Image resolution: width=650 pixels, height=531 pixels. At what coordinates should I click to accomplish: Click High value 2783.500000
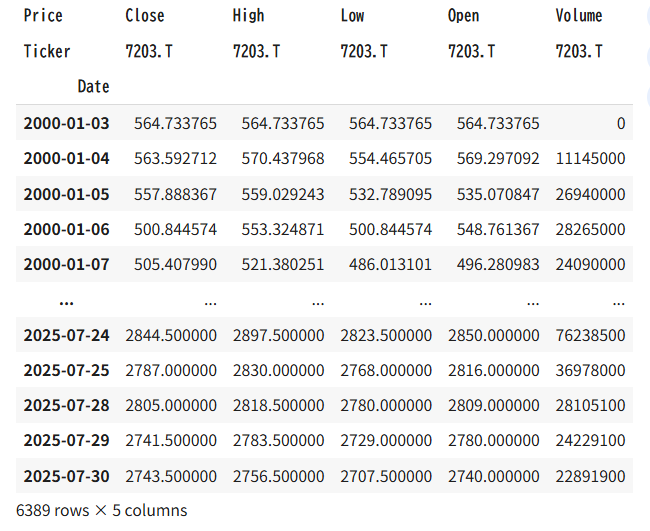click(279, 440)
